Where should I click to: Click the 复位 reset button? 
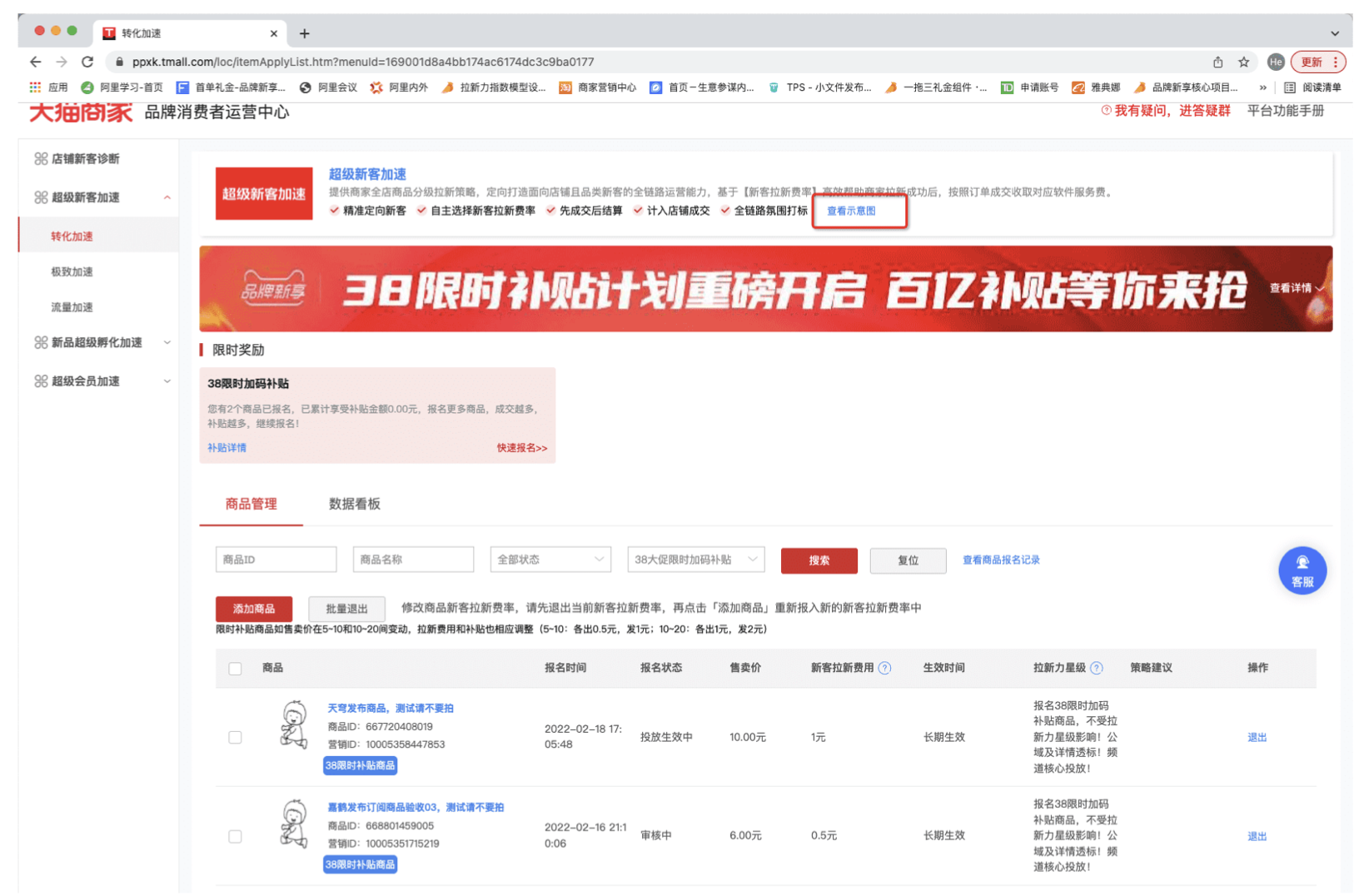(x=908, y=560)
